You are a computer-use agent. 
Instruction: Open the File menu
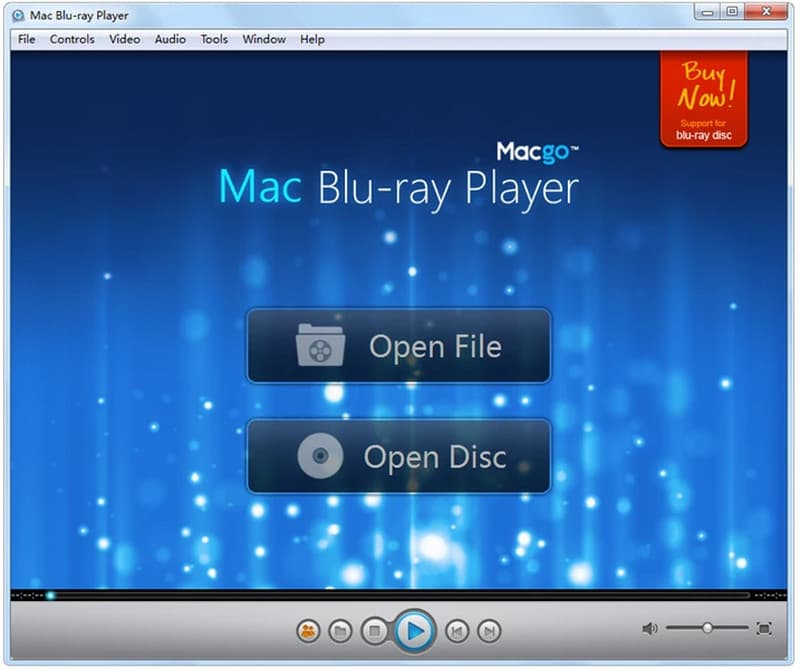pos(25,39)
